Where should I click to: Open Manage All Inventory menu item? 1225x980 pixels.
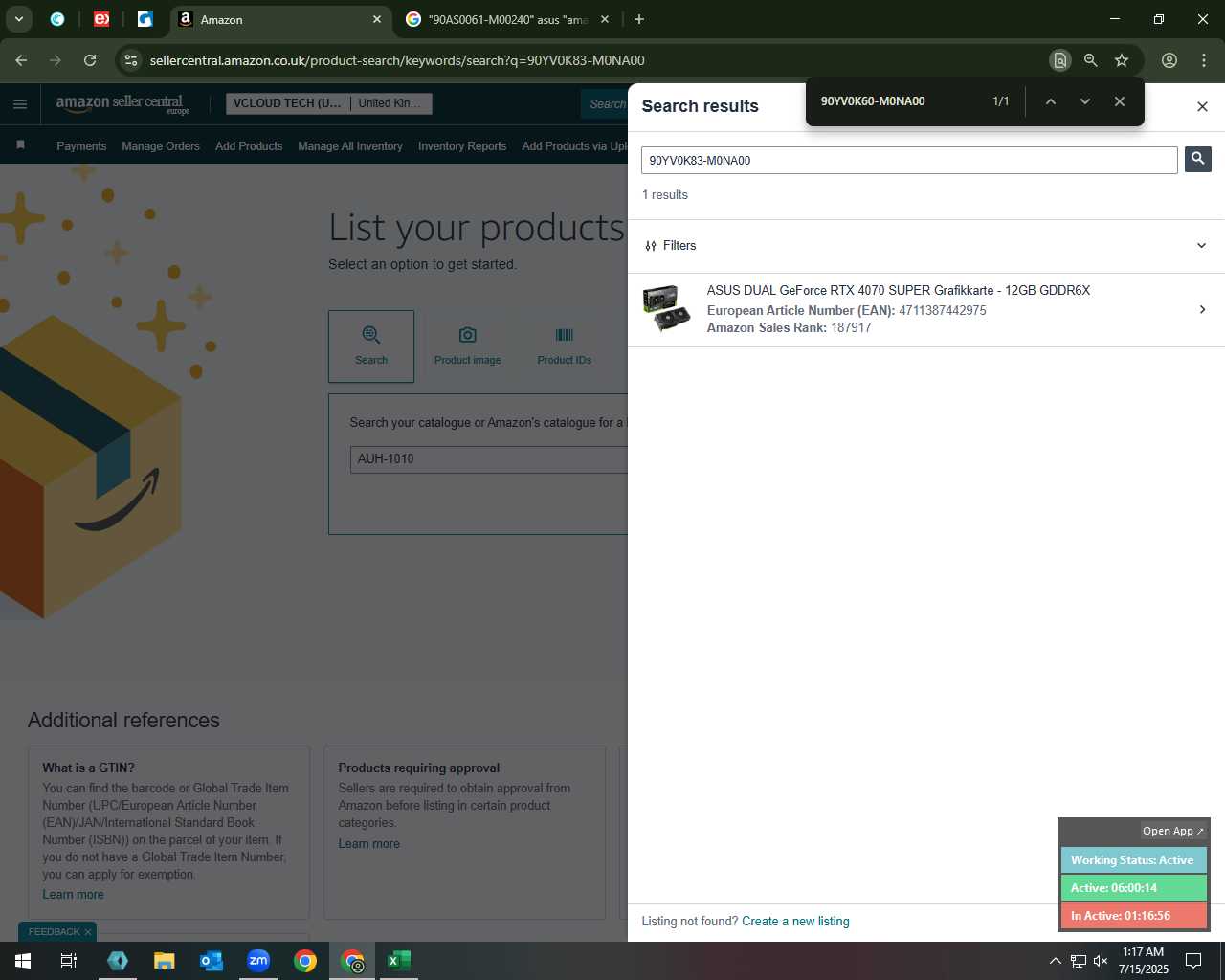(350, 146)
